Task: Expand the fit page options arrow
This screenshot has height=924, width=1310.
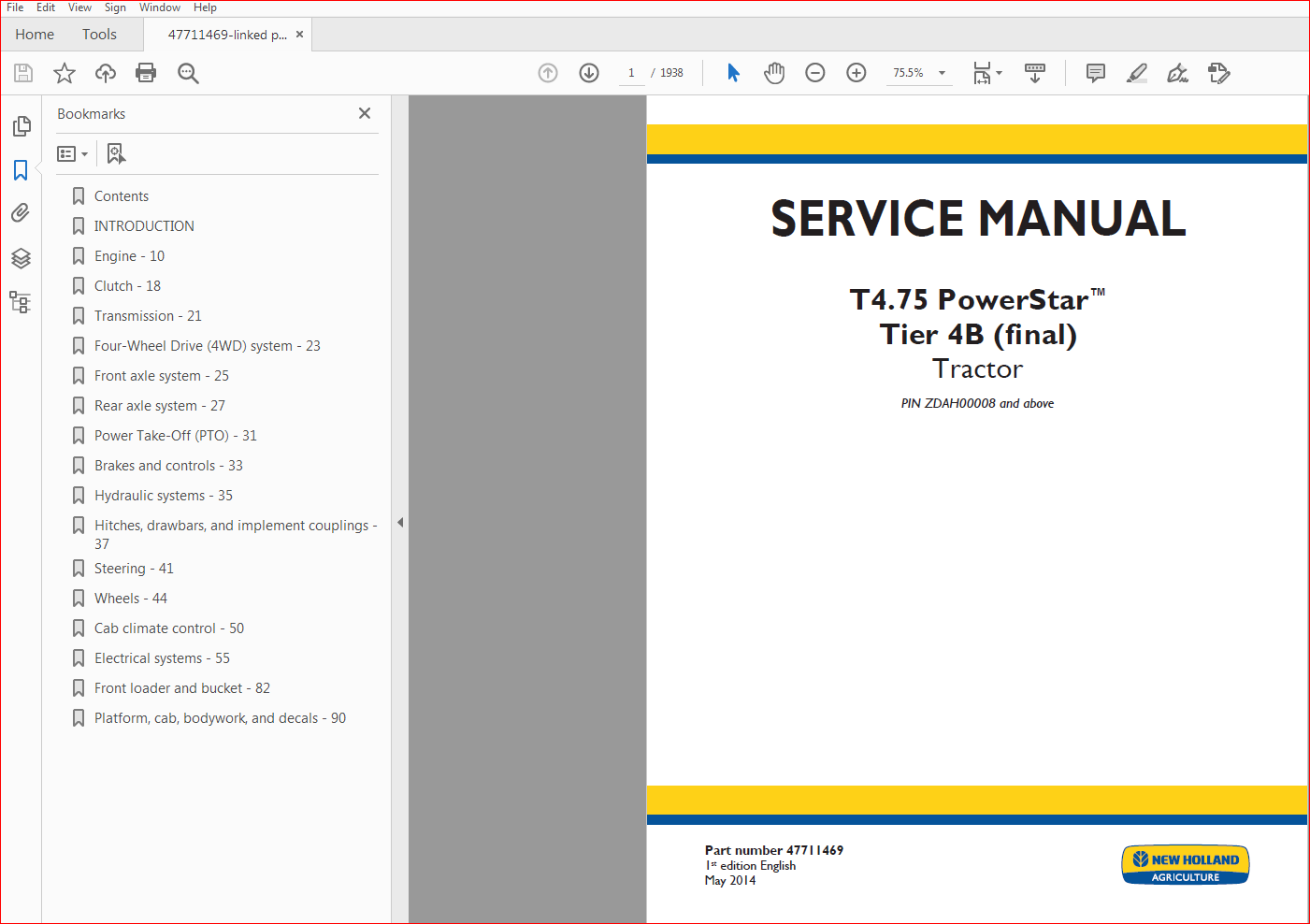Action: [1000, 73]
